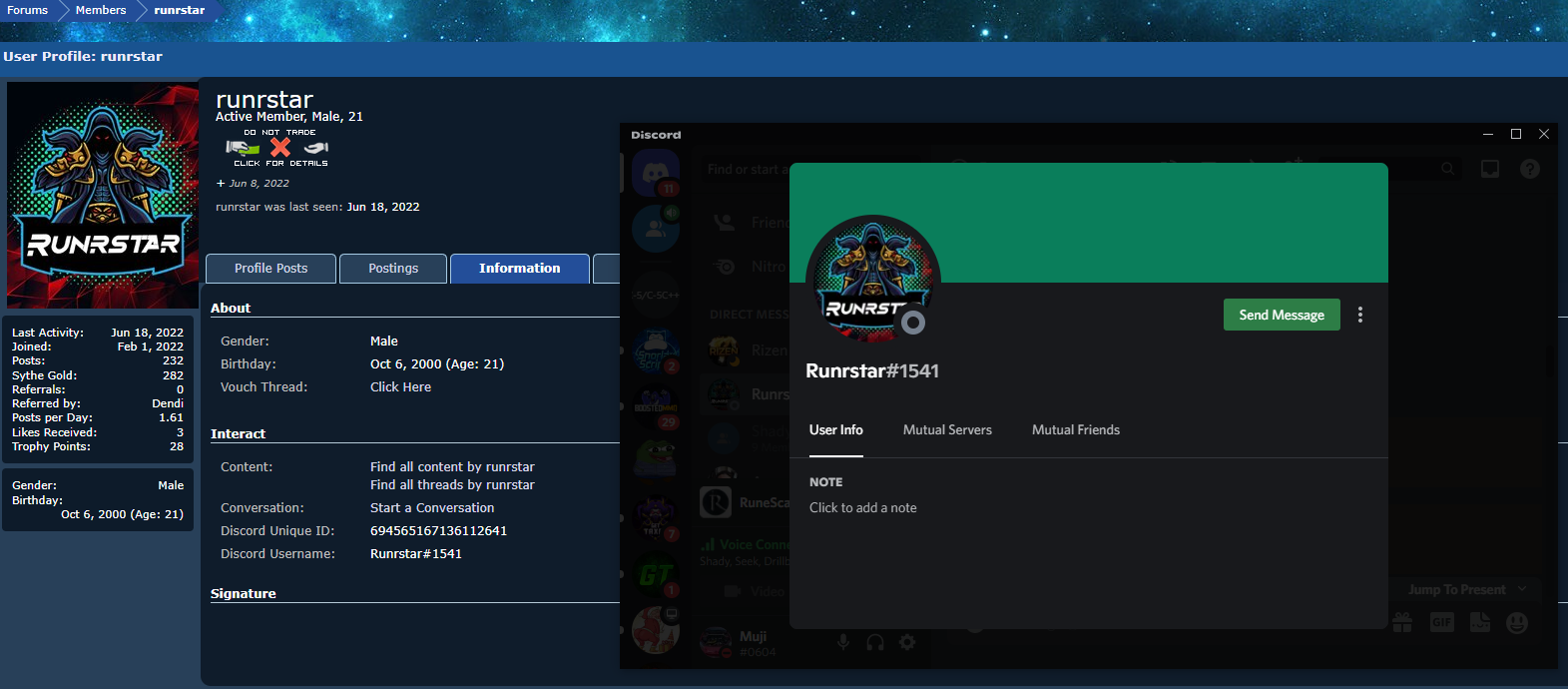
Task: Click the Likes Received value 3
Action: click(x=181, y=433)
